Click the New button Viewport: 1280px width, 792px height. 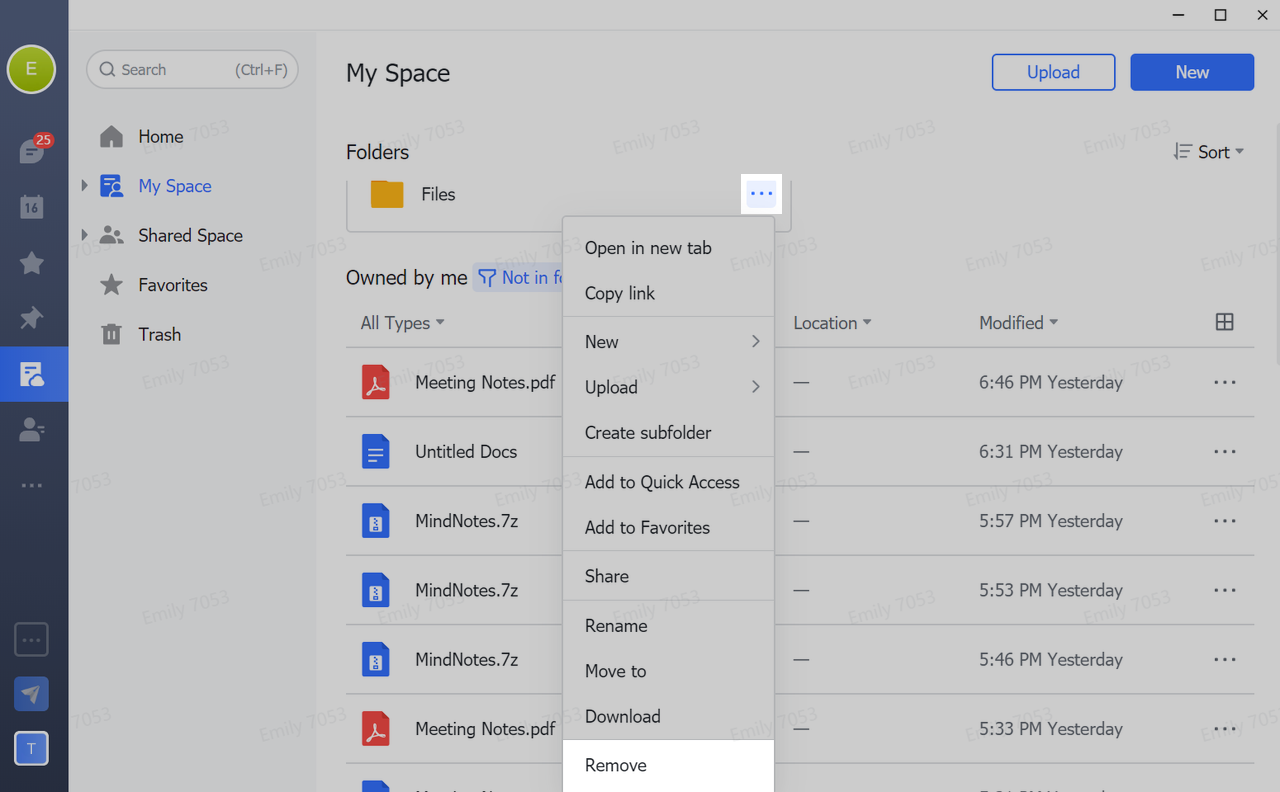pyautogui.click(x=1192, y=72)
